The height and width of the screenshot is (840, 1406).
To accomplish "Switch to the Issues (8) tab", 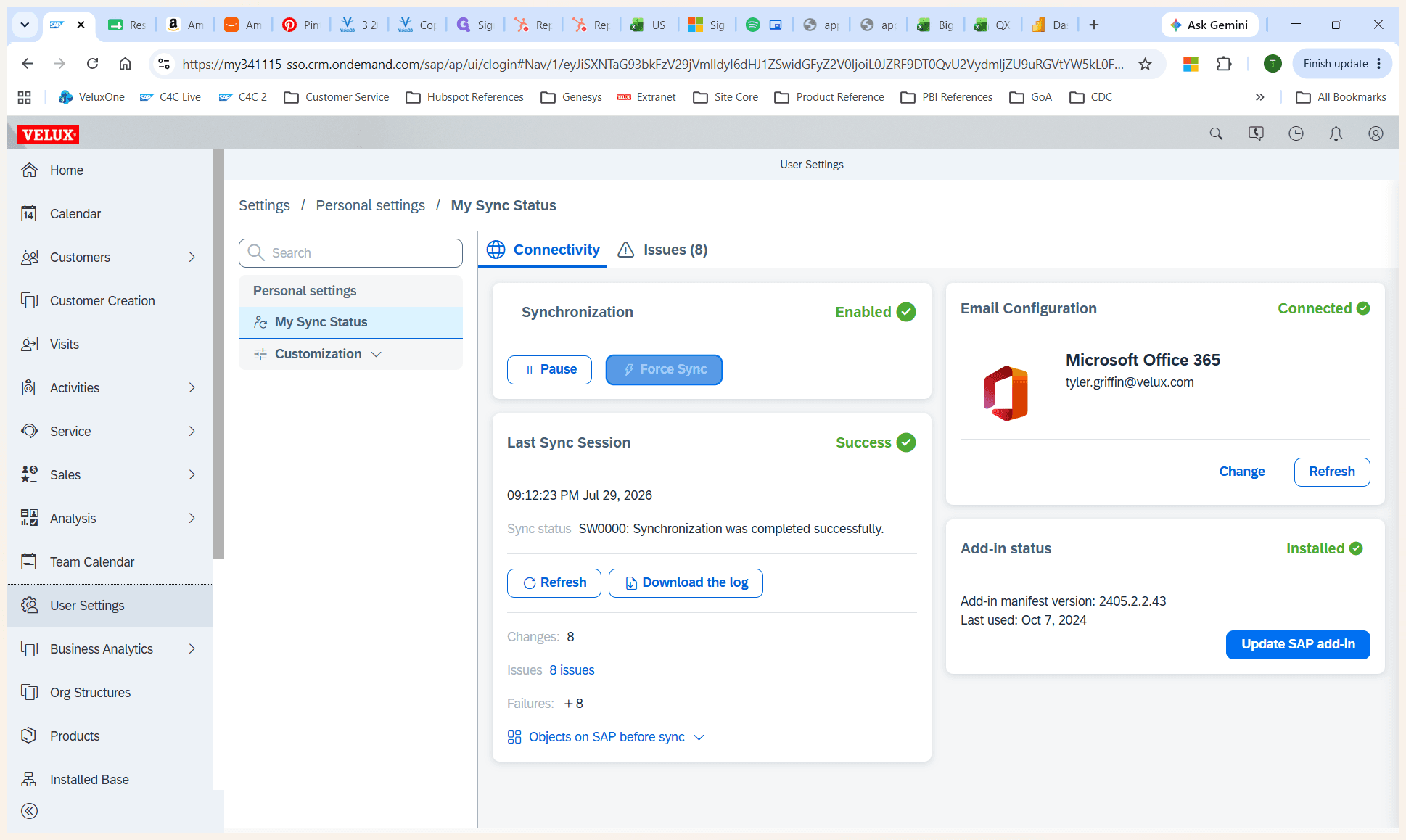I will click(x=662, y=250).
